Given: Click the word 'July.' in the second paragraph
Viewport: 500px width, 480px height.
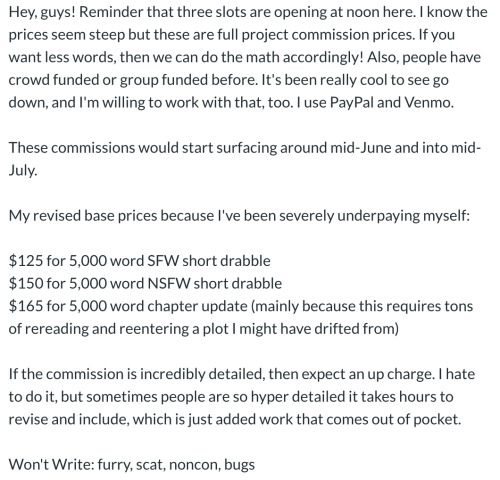Looking at the screenshot, I should pos(23,170).
